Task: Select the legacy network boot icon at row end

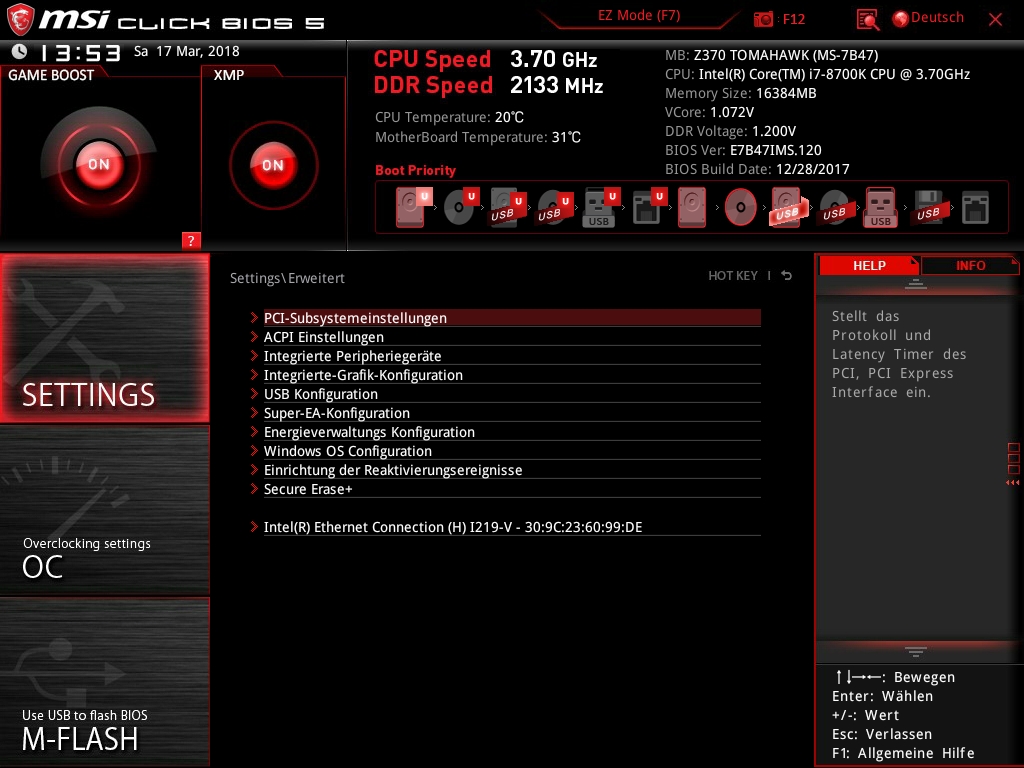Action: 975,207
